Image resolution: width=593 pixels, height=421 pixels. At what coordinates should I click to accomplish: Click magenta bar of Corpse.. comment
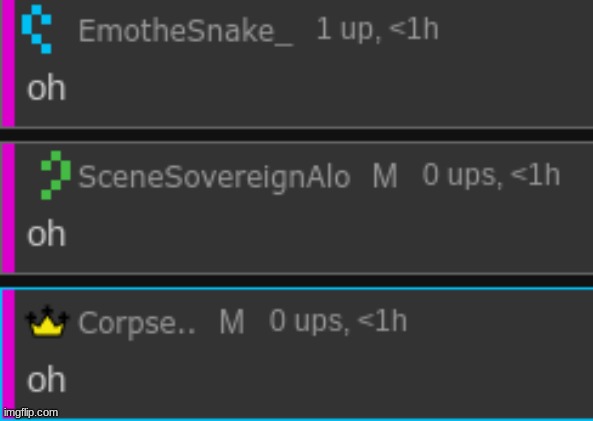(8, 354)
